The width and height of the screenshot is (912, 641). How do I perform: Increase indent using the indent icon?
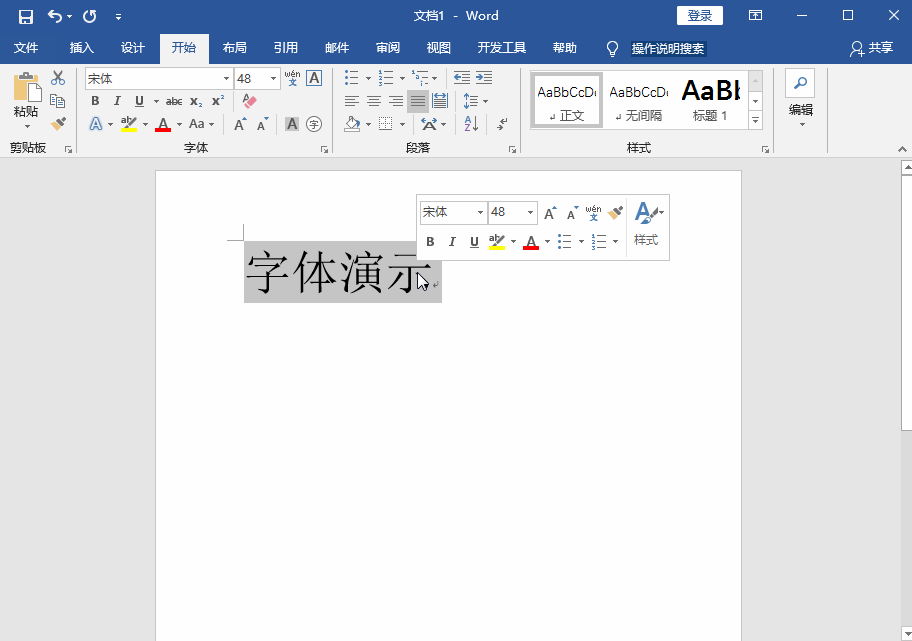(x=483, y=78)
